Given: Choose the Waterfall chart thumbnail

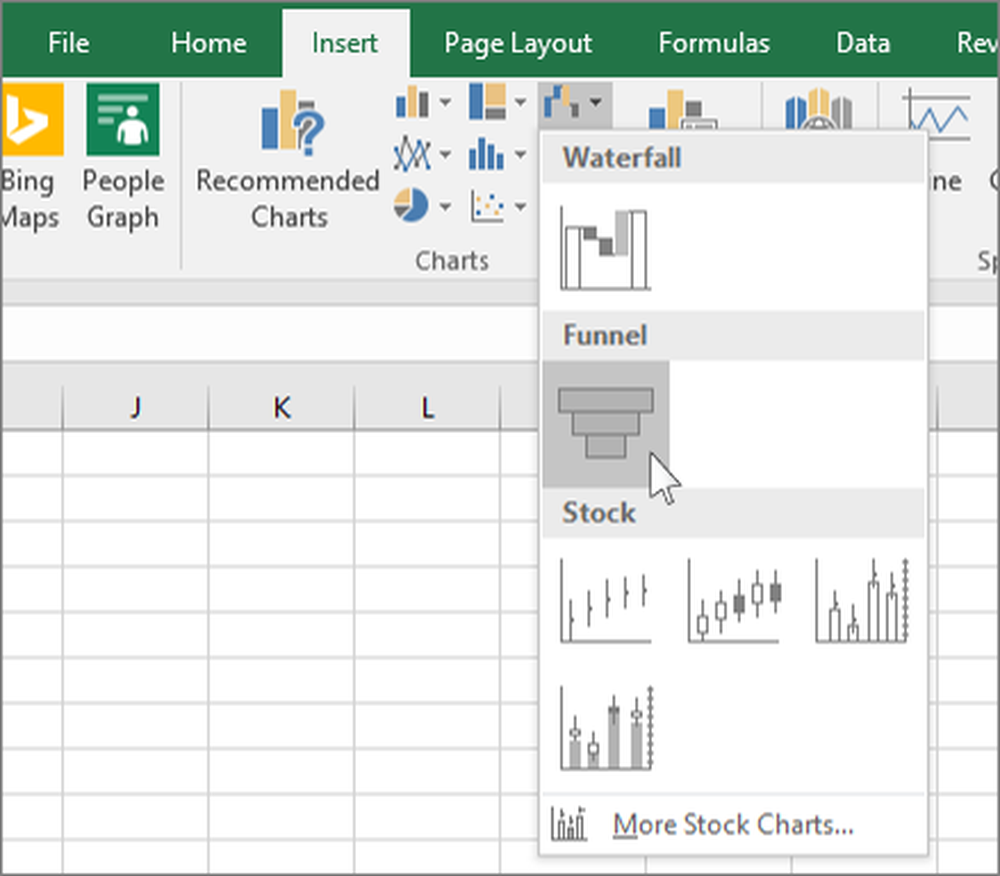Looking at the screenshot, I should click(605, 249).
